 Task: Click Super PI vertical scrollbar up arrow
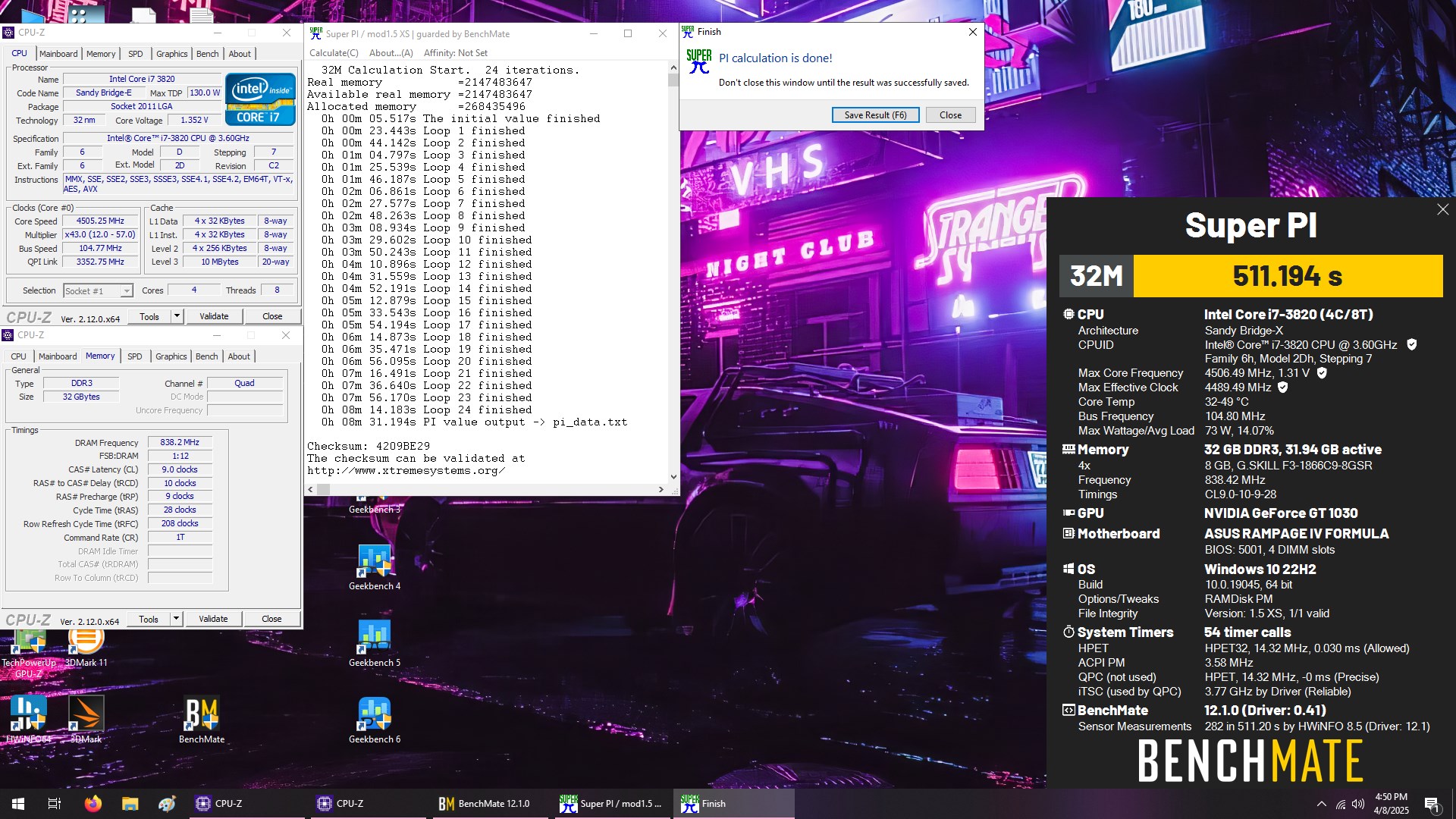point(673,68)
